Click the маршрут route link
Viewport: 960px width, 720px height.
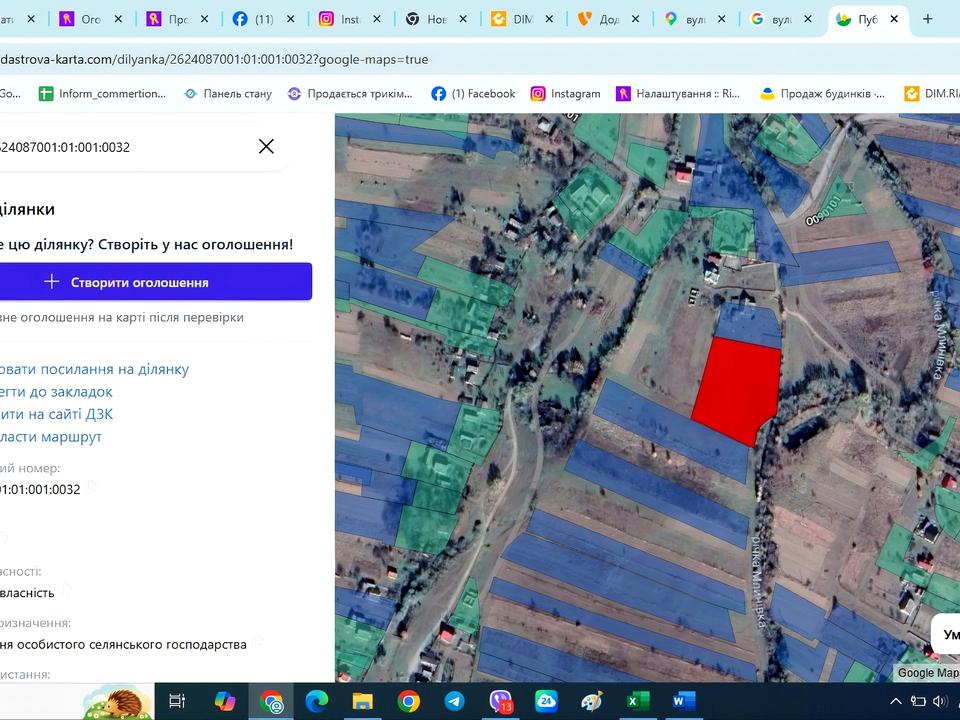click(51, 437)
